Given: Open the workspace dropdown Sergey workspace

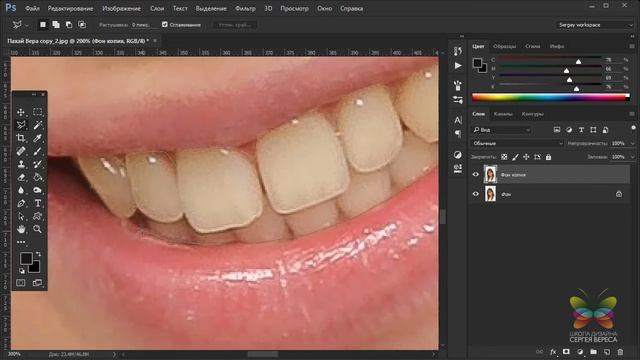Looking at the screenshot, I should pyautogui.click(x=594, y=25).
